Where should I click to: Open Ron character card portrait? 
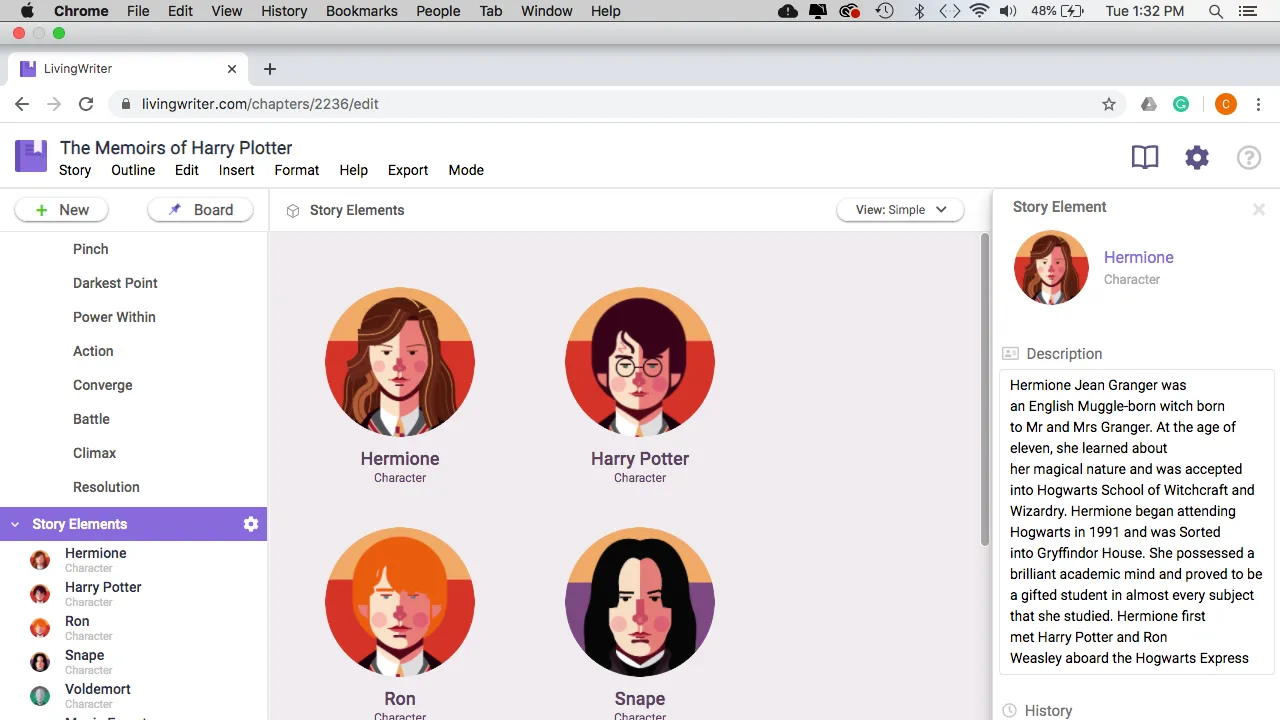coord(400,602)
